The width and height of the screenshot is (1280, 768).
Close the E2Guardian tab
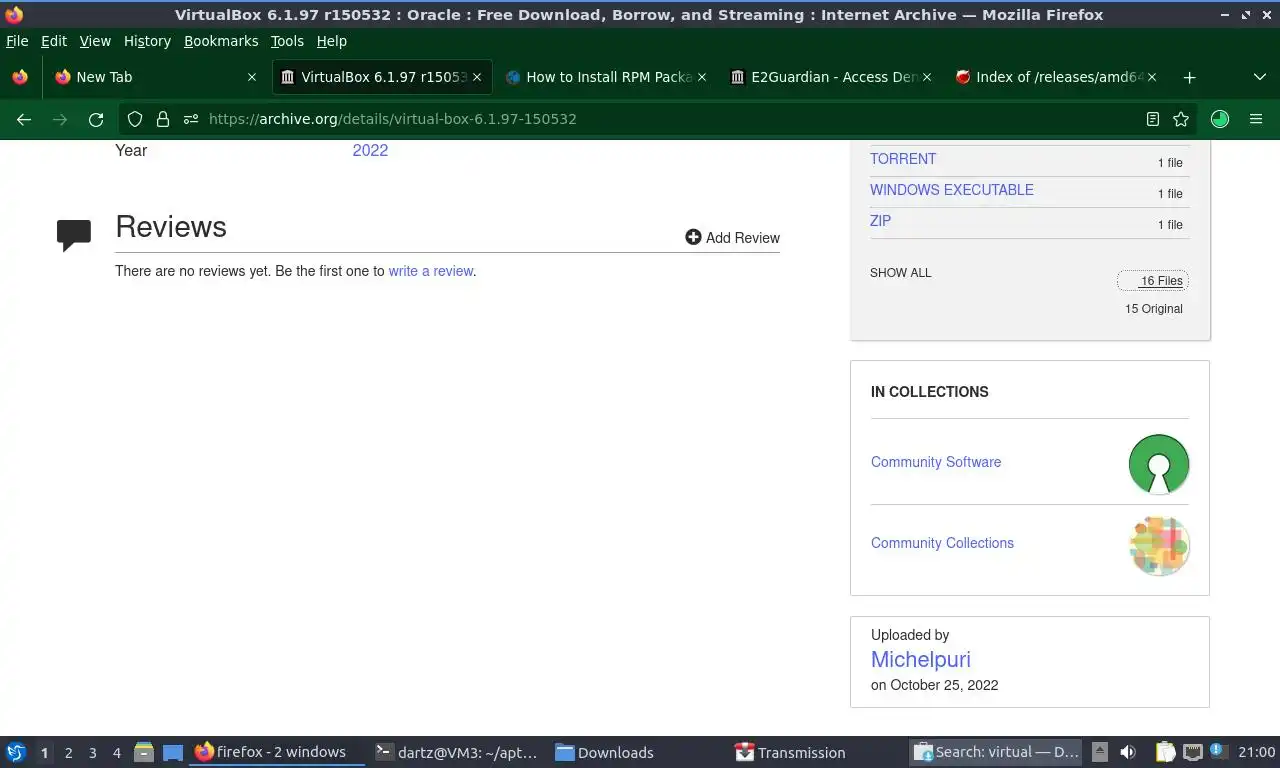927,77
